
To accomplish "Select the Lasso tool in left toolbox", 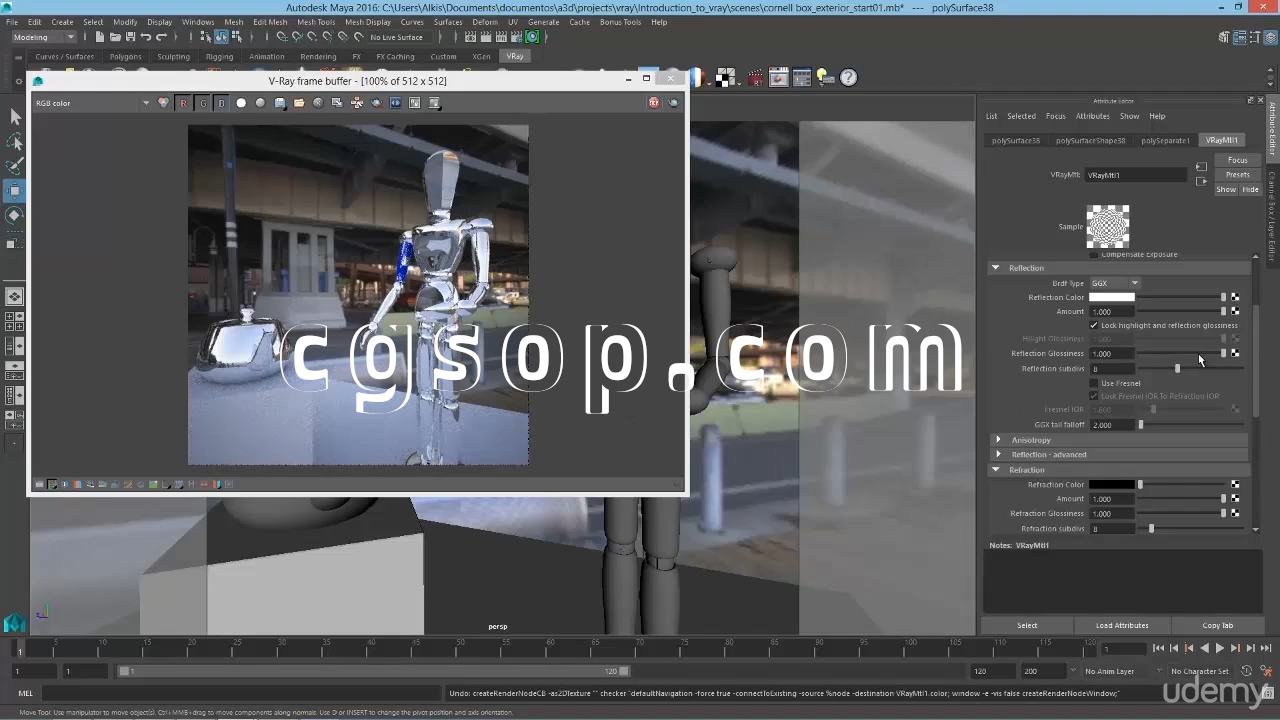I will [15, 142].
